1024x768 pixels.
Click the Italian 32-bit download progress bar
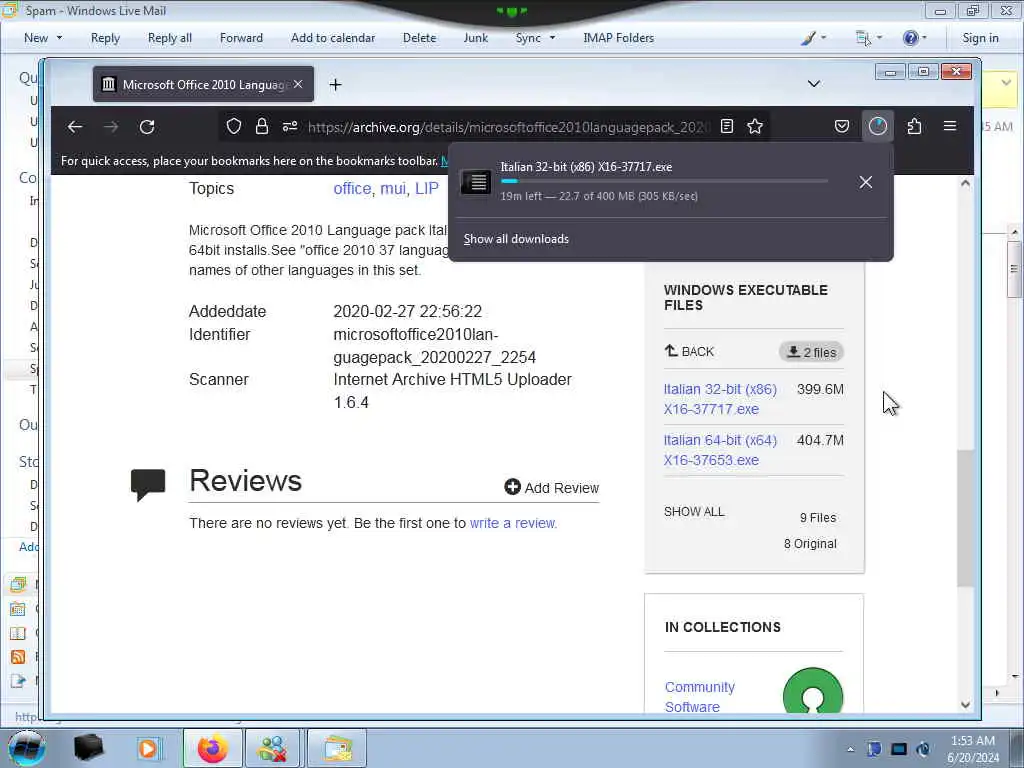point(664,181)
